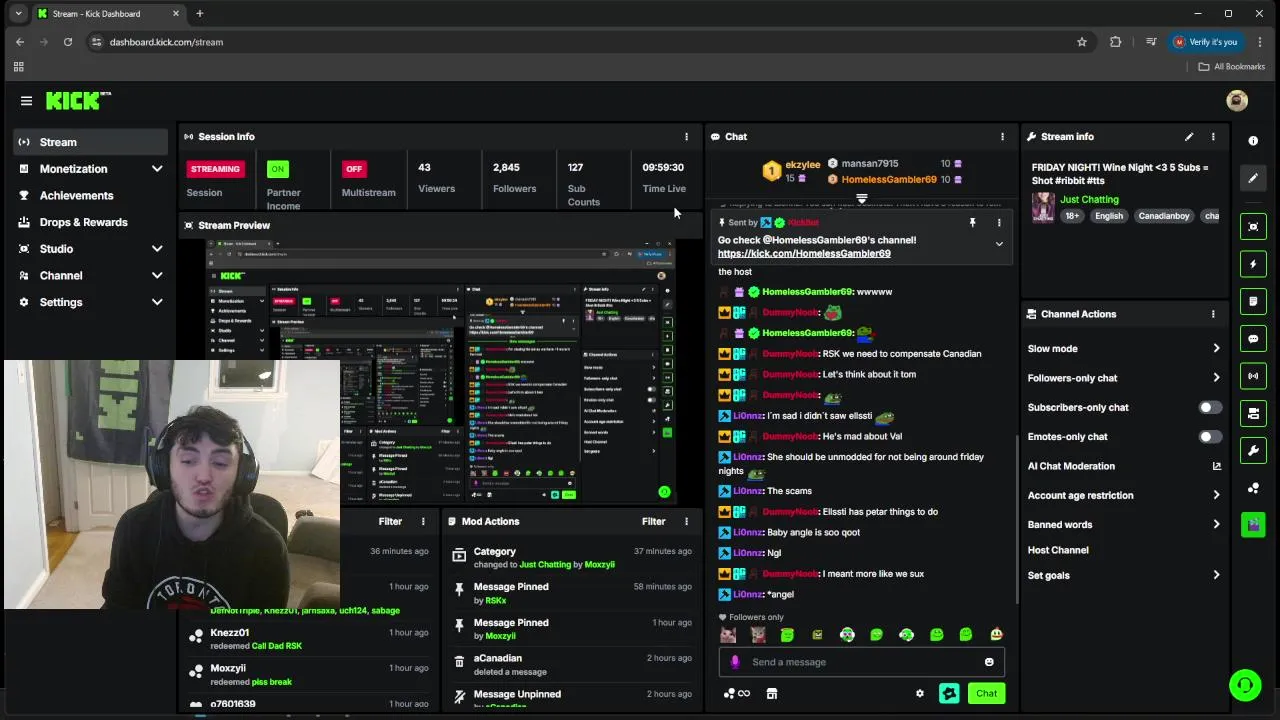Toggle lightning bolt widget in right sidebar
The width and height of the screenshot is (1280, 720).
(x=1253, y=264)
